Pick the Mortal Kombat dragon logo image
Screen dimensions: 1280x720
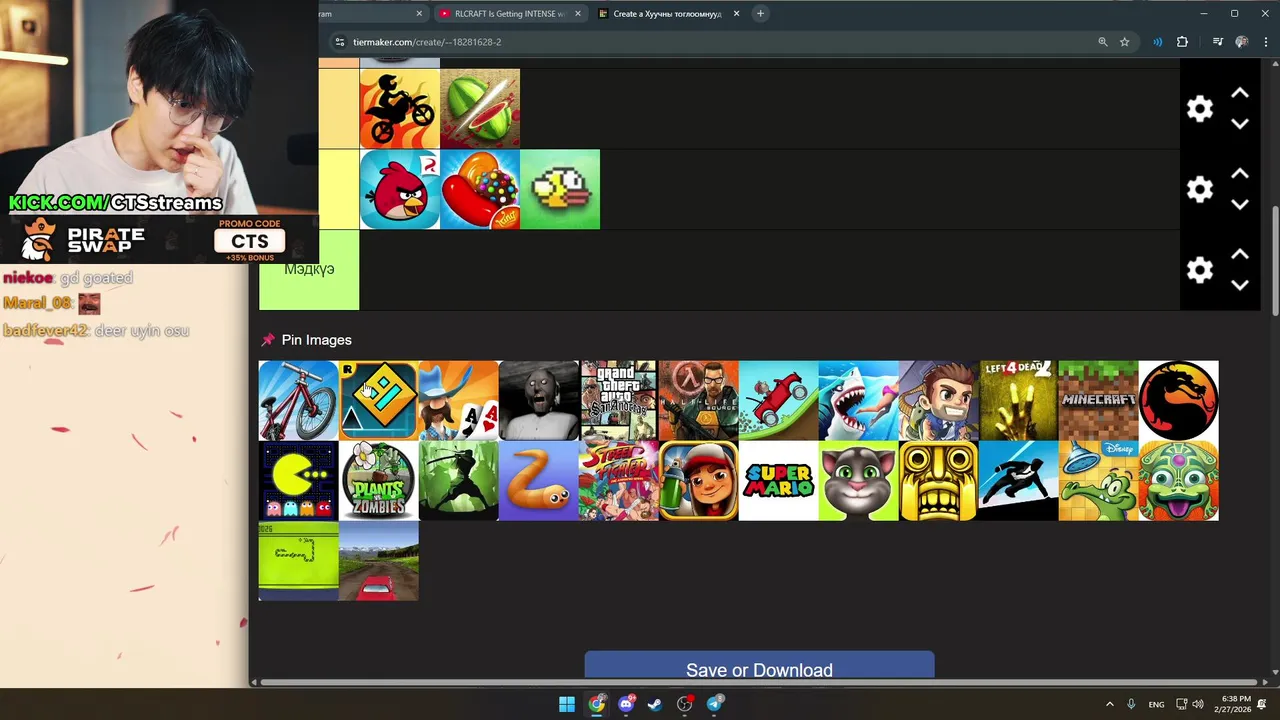[x=1178, y=401]
